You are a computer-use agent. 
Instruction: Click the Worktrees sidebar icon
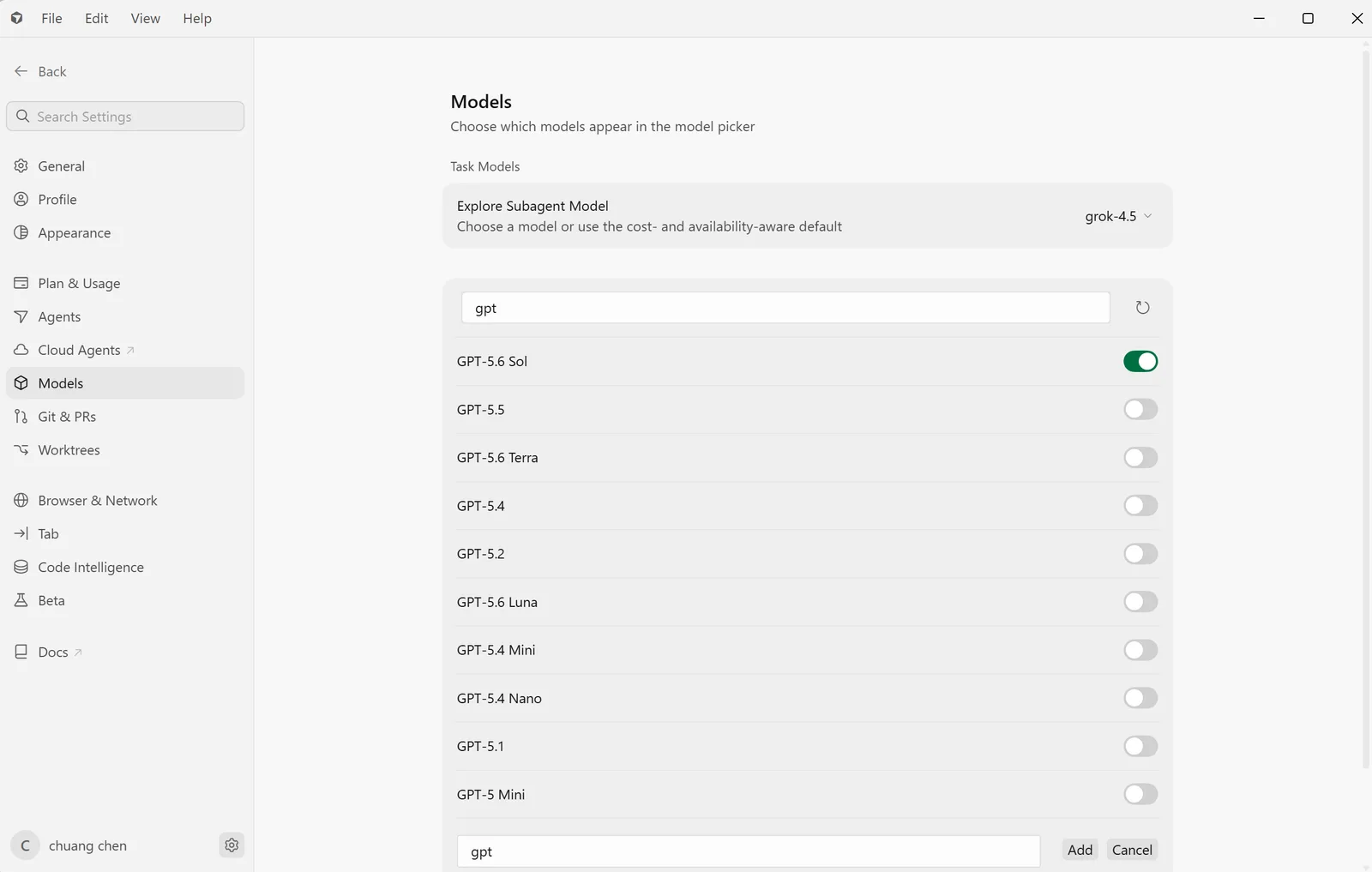(21, 449)
